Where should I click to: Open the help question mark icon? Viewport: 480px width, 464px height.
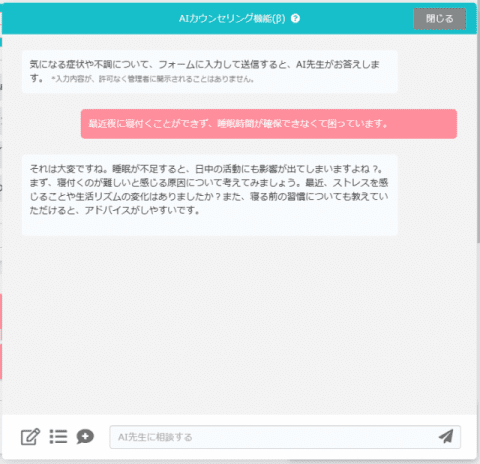pos(295,18)
